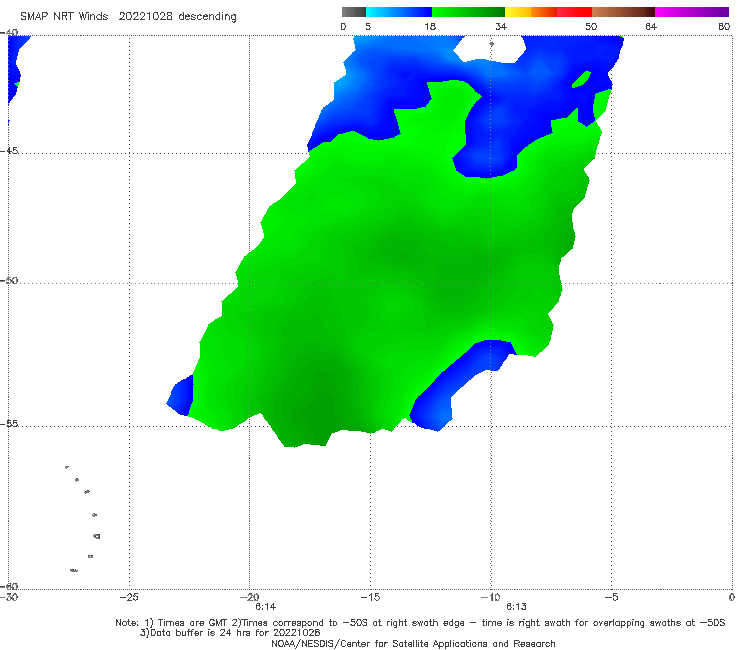Click the '-45' latitude axis label
Viewport: 740px width, 650px height.
coord(9,151)
